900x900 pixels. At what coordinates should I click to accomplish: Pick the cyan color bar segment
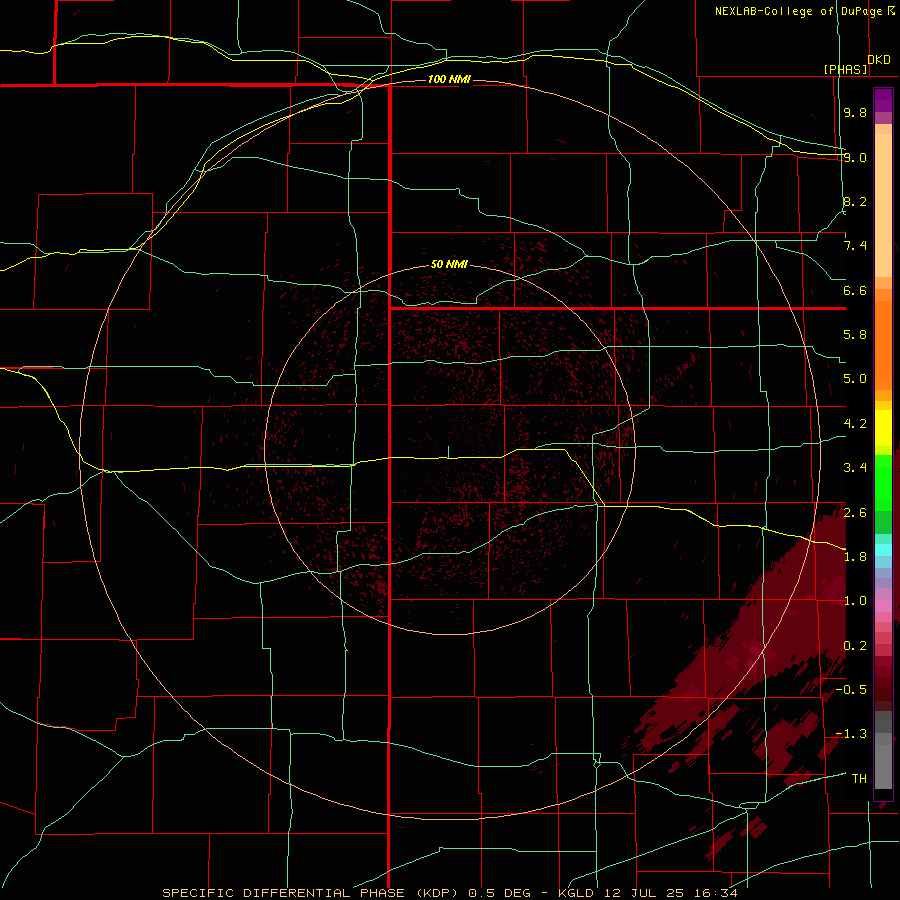(883, 550)
